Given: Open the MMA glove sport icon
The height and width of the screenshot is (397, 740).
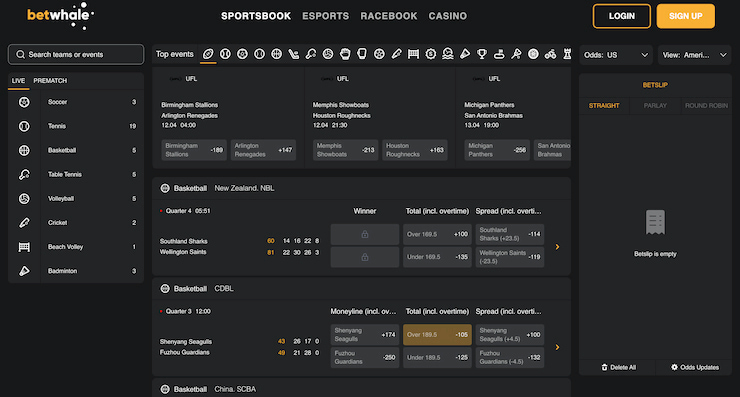Looking at the screenshot, I should 345,54.
